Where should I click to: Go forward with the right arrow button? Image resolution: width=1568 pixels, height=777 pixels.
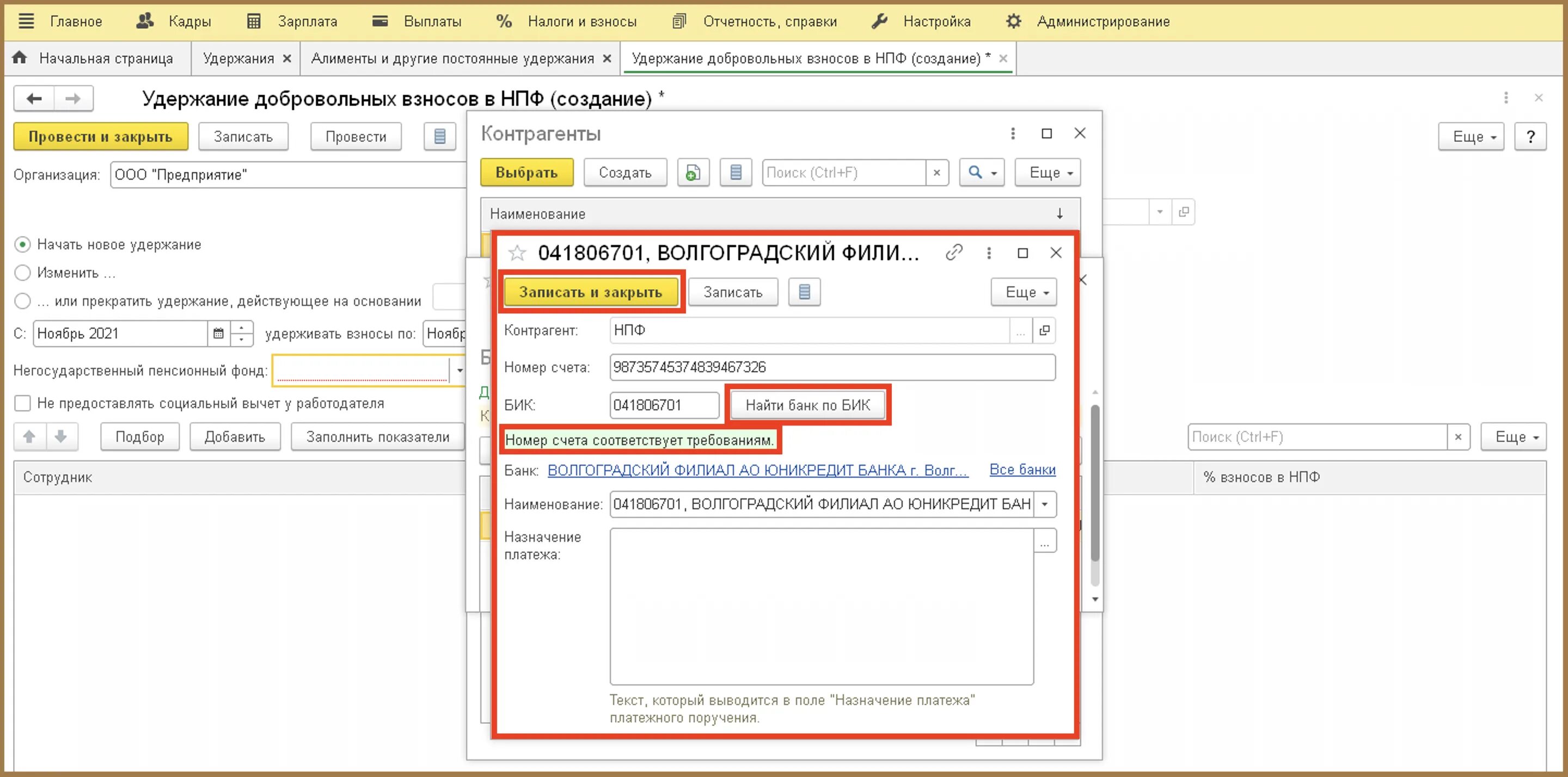click(73, 98)
